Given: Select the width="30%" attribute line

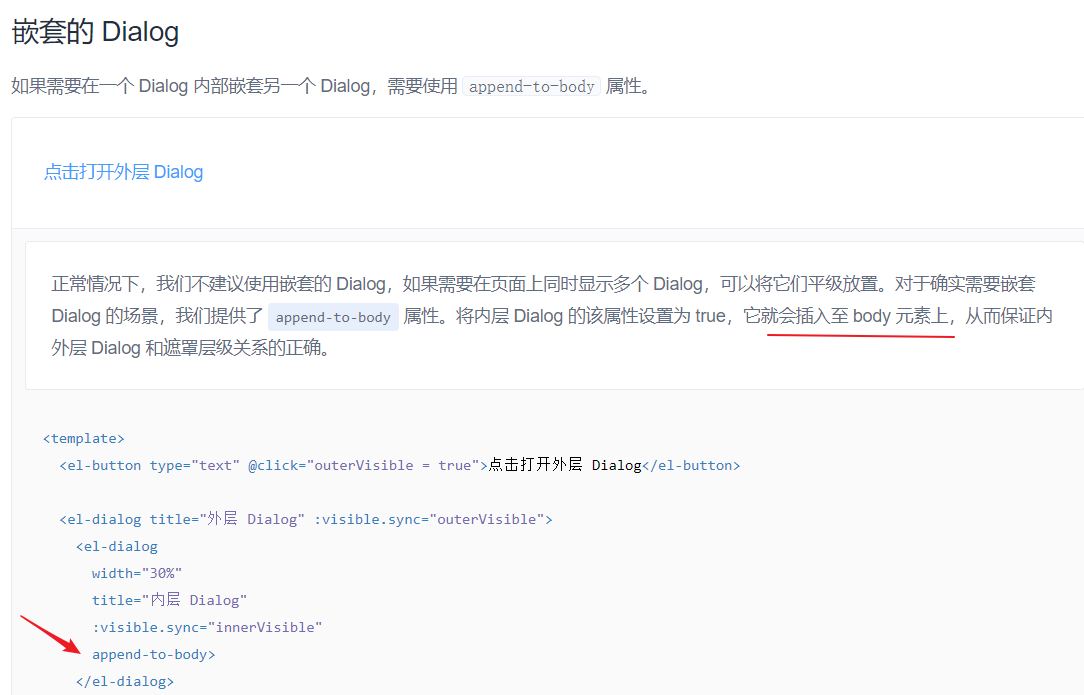Looking at the screenshot, I should [136, 573].
